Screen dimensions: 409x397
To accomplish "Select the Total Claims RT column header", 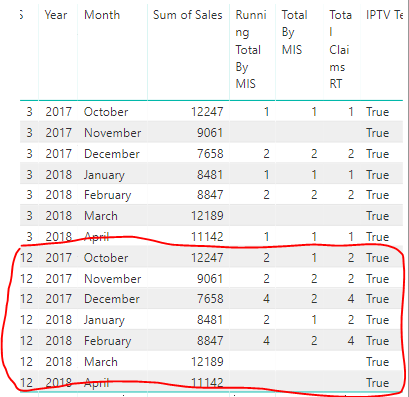I will coord(340,49).
